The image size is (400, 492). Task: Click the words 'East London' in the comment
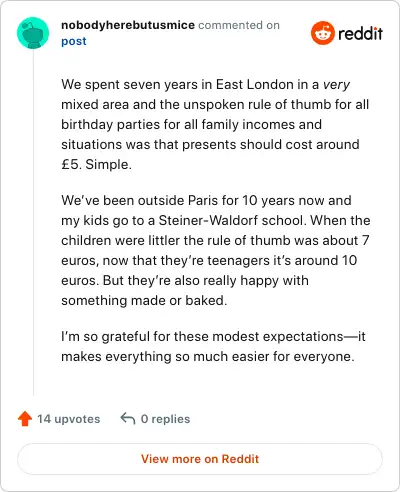coord(255,84)
